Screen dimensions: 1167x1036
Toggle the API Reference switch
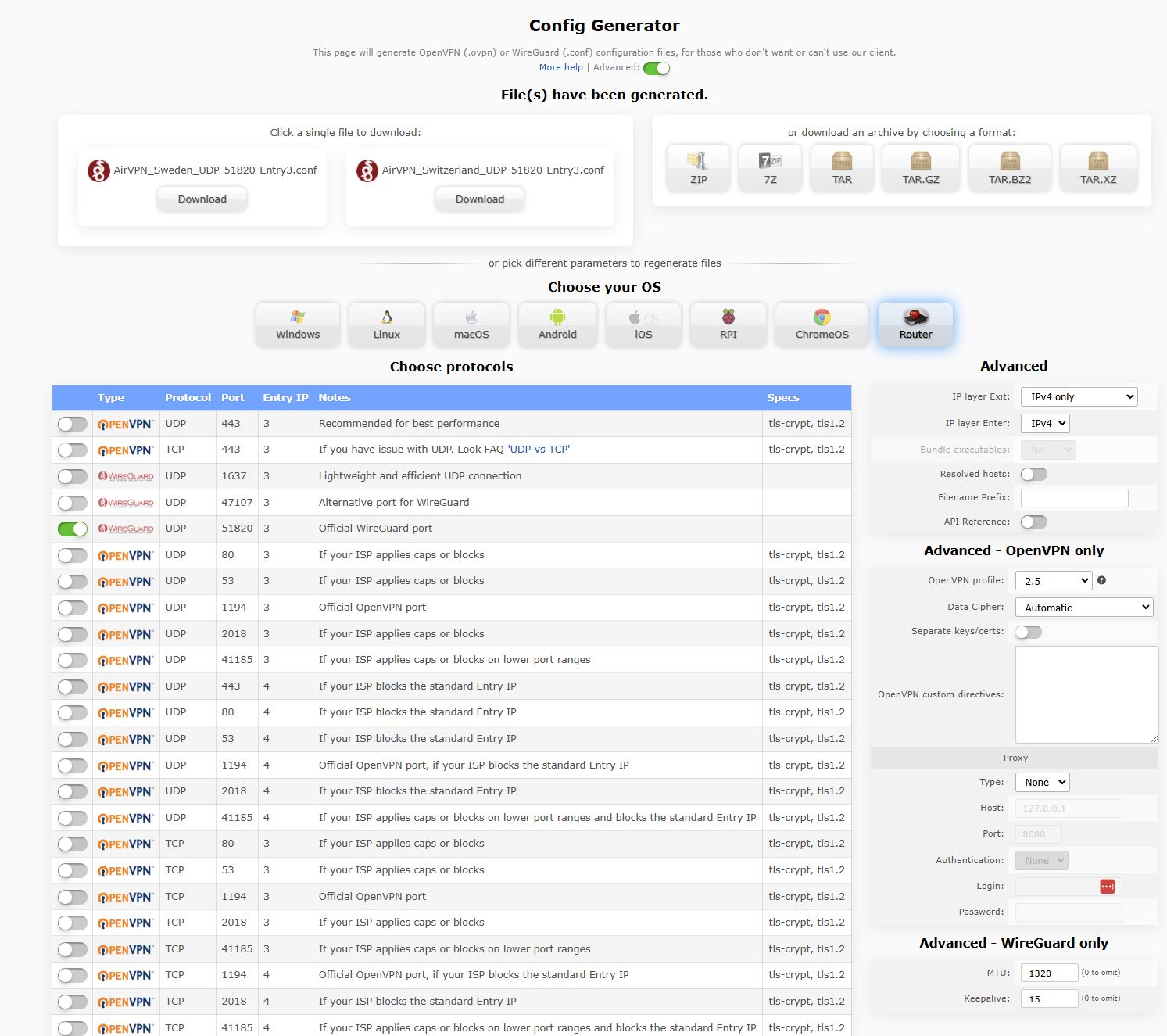(1034, 522)
